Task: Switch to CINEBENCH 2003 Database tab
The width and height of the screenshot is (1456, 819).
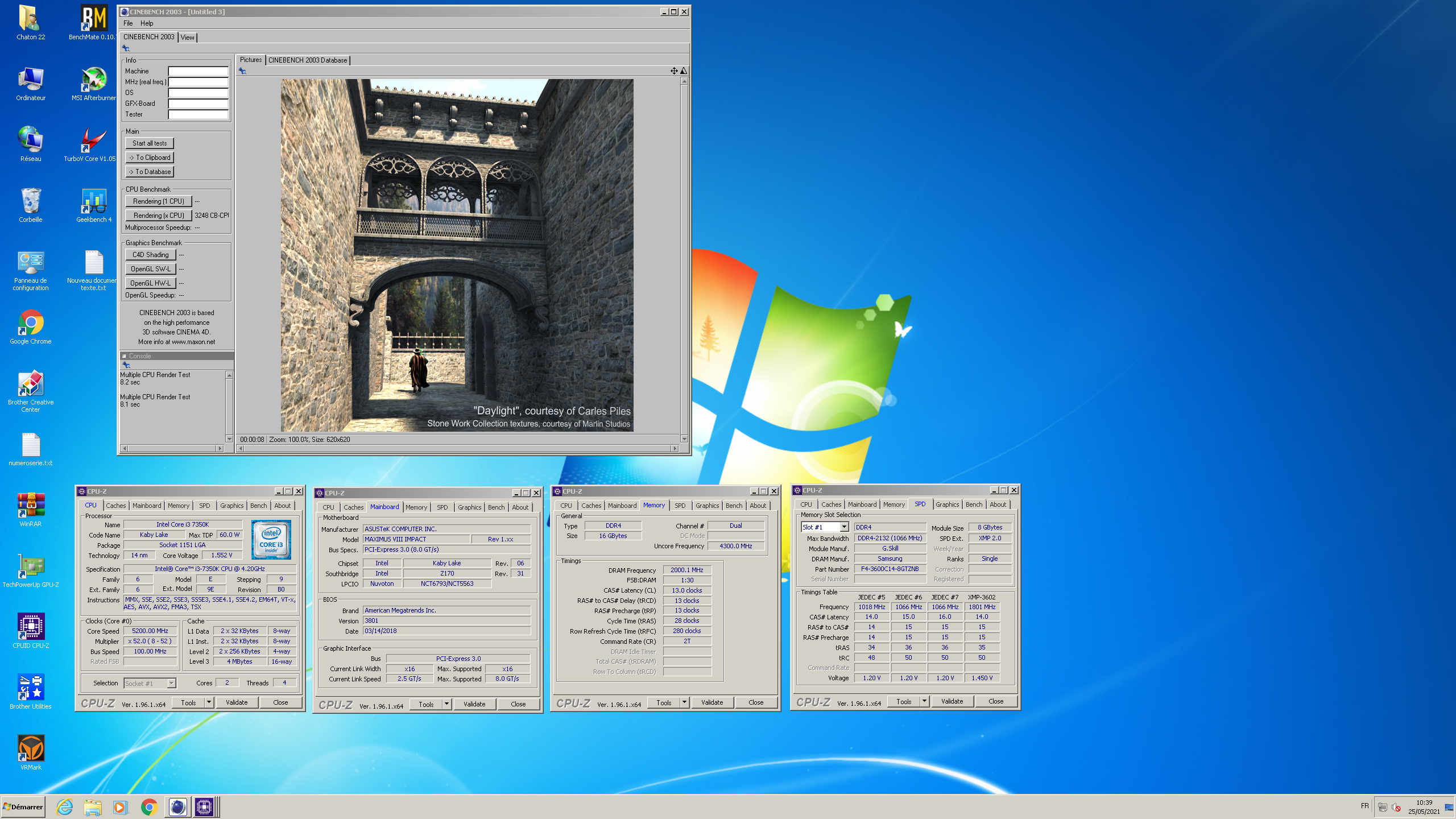Action: click(307, 60)
